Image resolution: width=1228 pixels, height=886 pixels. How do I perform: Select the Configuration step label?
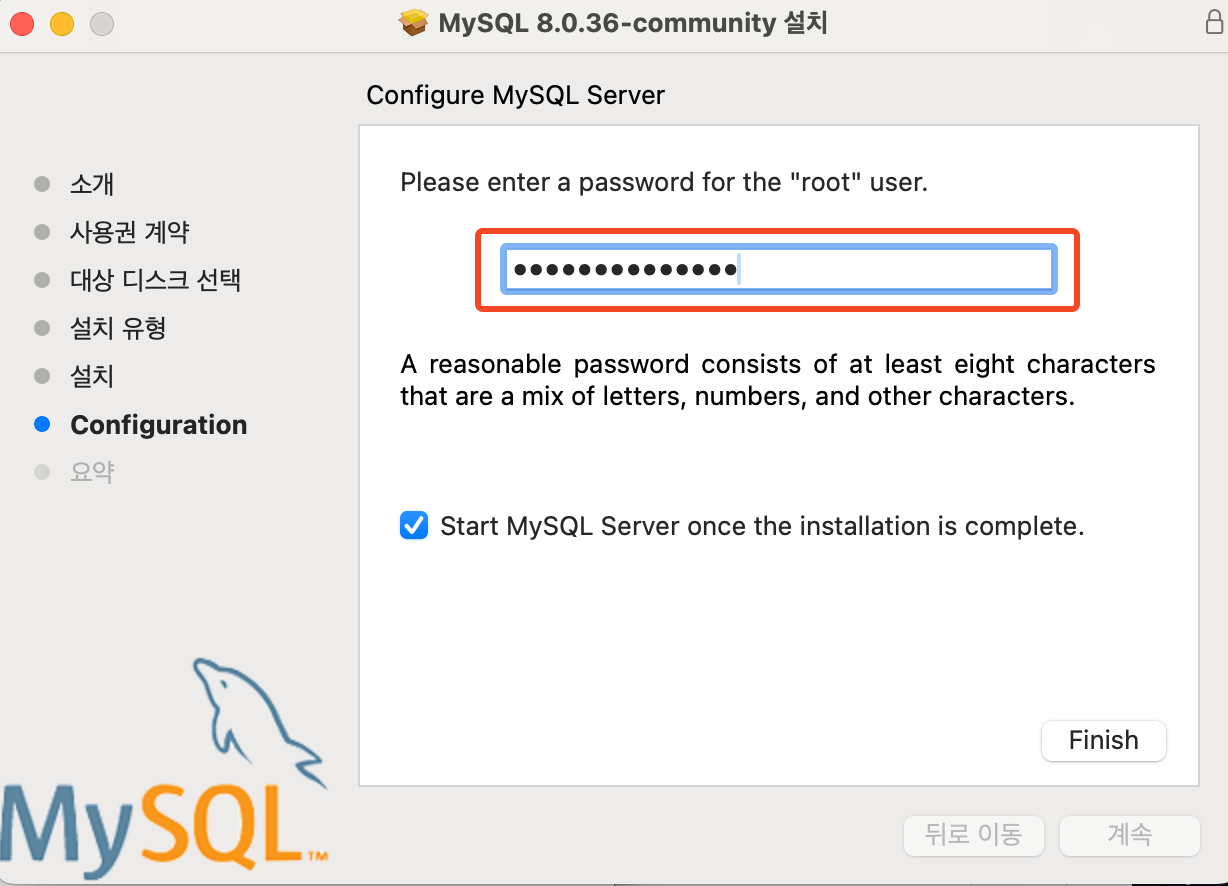[159, 425]
